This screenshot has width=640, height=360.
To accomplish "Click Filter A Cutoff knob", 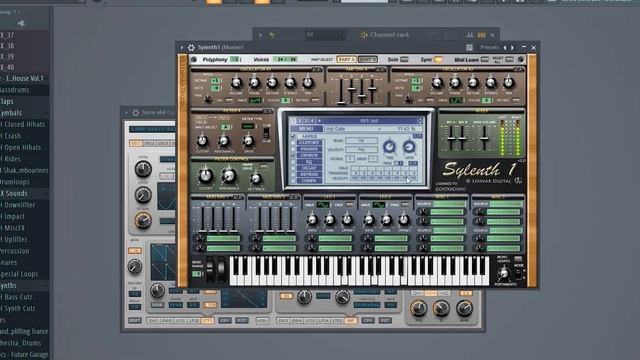I will click(202, 141).
